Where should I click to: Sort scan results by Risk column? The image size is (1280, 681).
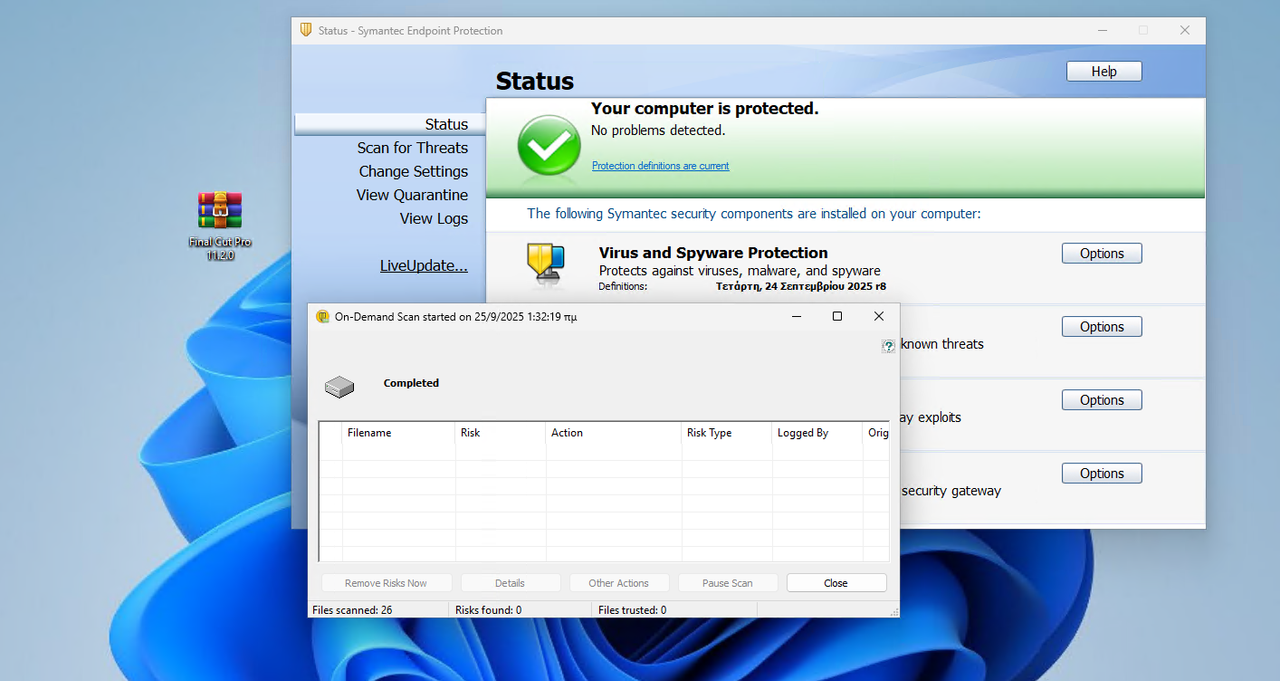tap(501, 433)
